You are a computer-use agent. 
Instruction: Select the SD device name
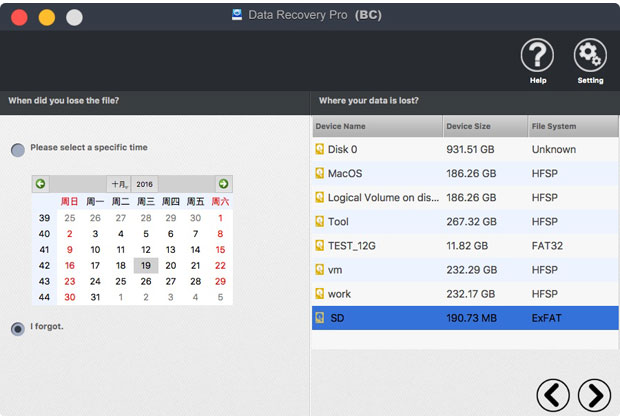point(337,318)
